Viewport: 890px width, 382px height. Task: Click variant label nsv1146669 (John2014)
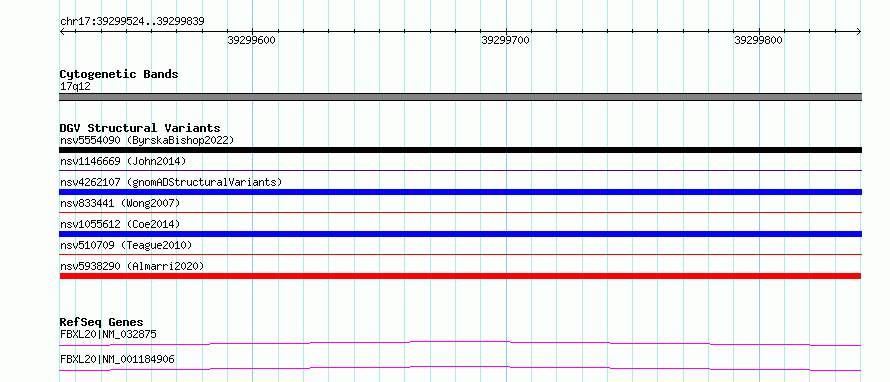click(123, 161)
